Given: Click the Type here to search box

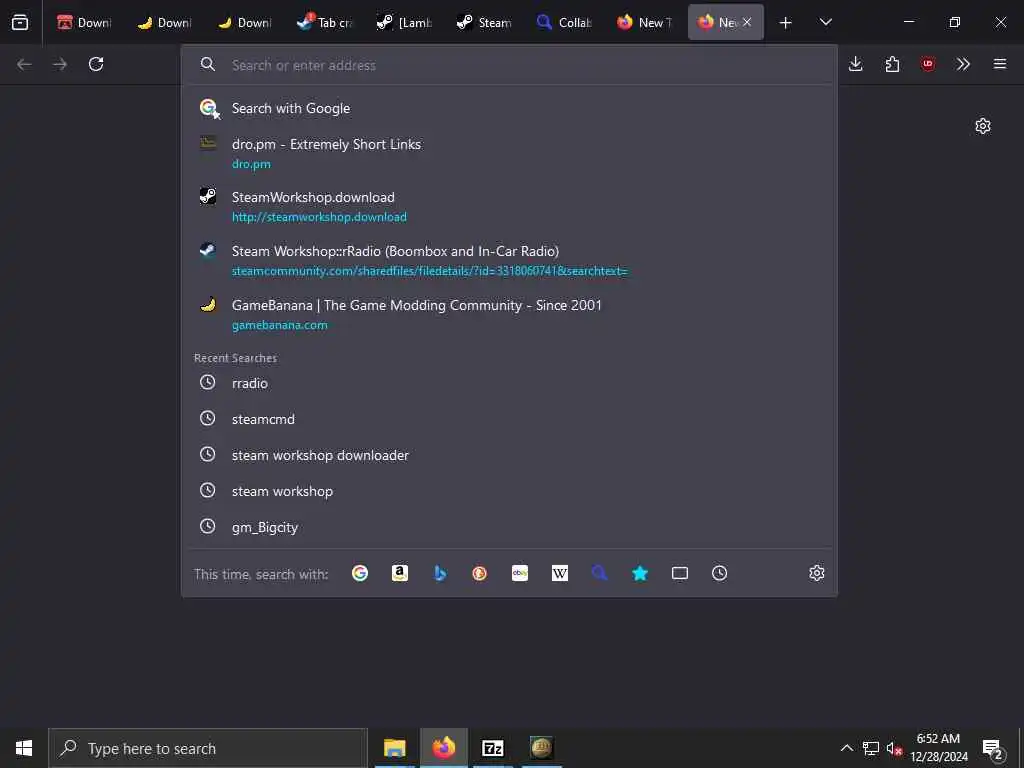Looking at the screenshot, I should (x=208, y=748).
